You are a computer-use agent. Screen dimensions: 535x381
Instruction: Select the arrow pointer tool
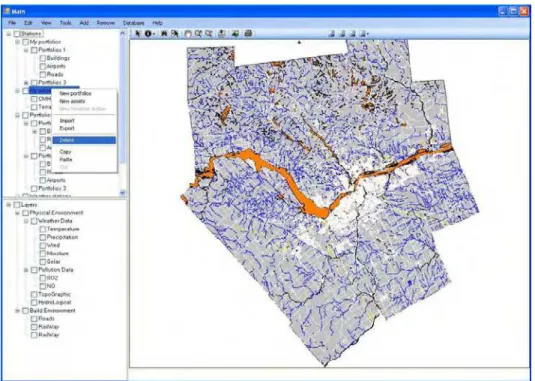tap(138, 33)
